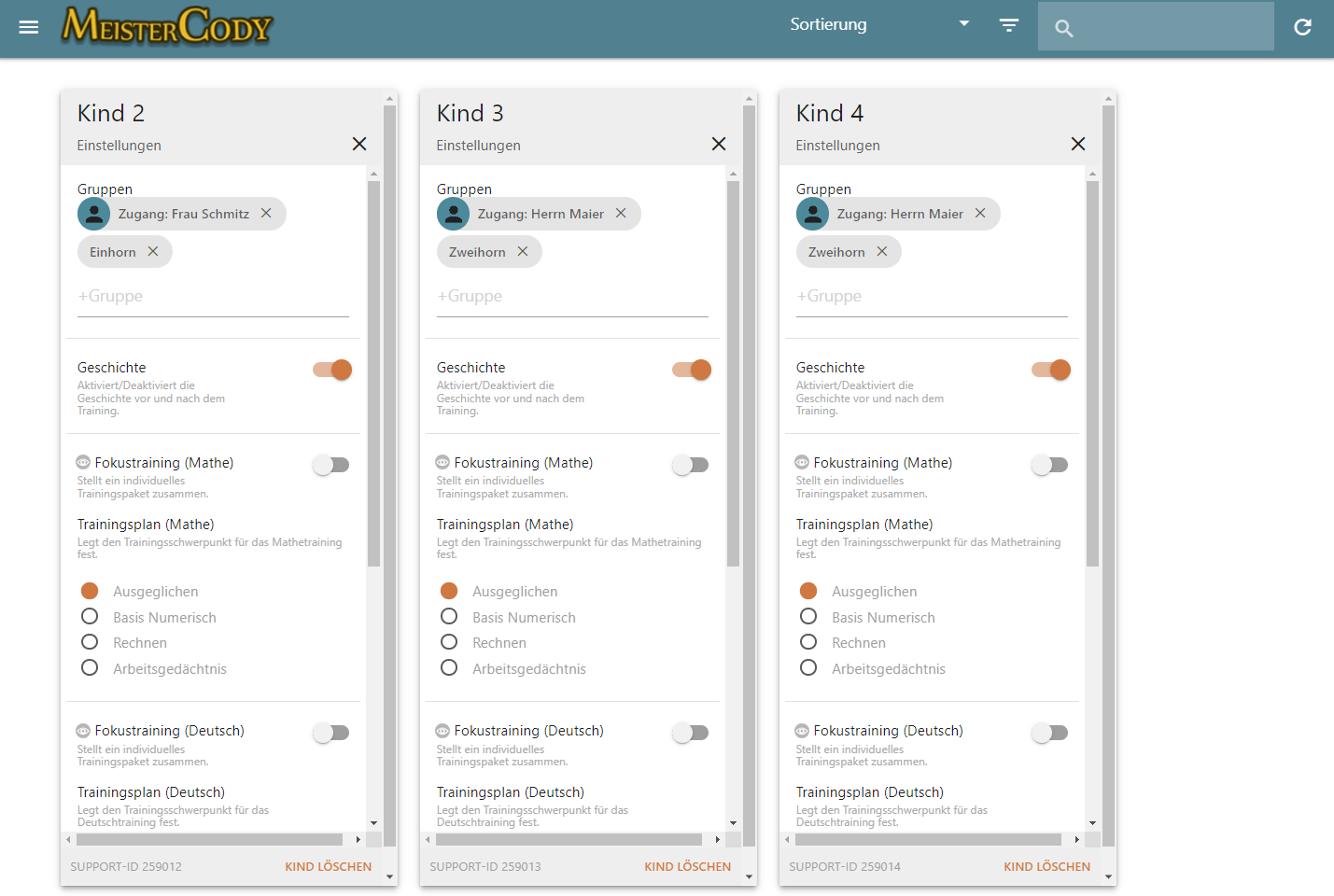
Task: Disable Geschichte toggle for Kind 2
Action: (332, 370)
